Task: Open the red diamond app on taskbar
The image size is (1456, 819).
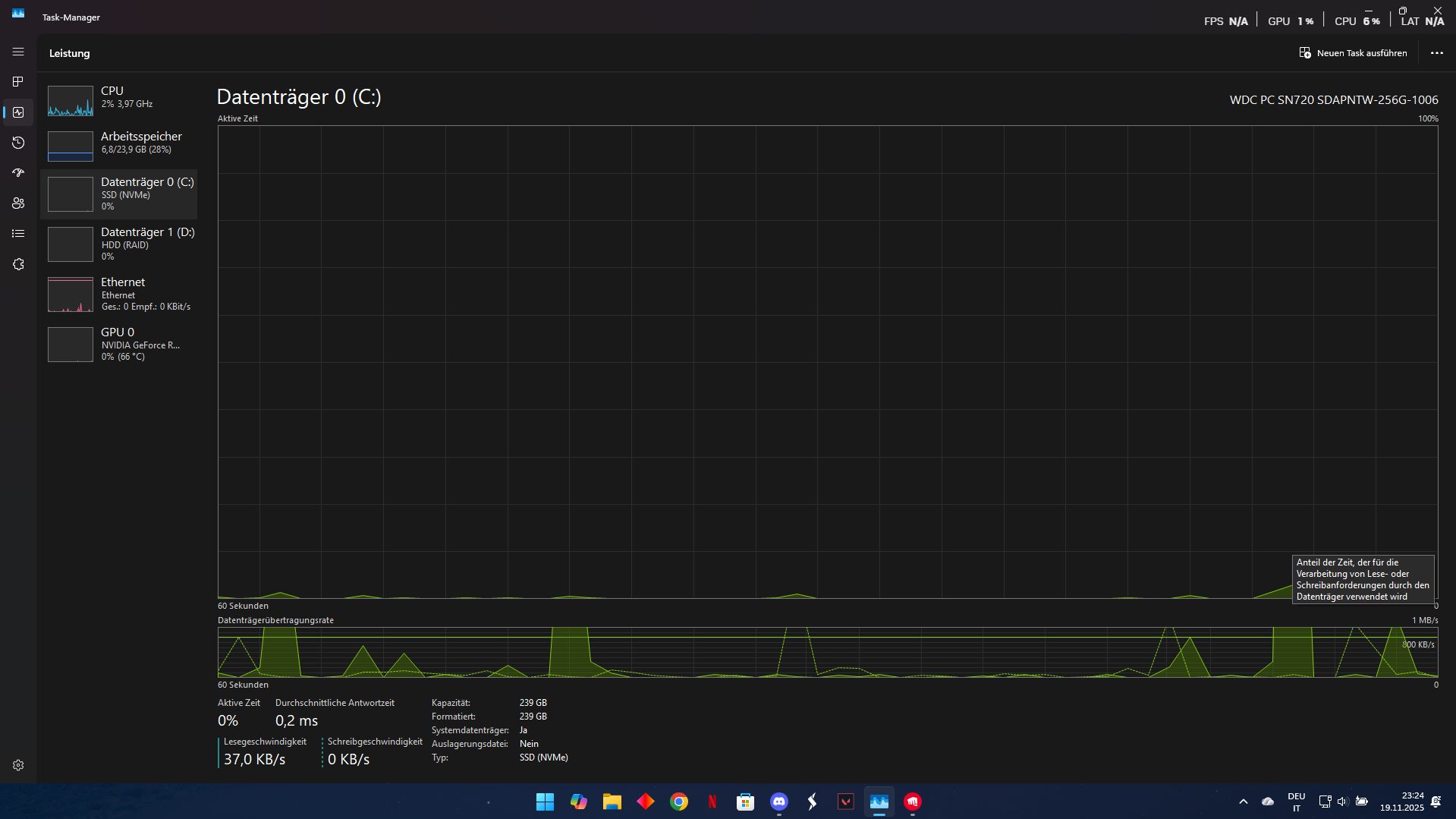Action: (646, 802)
